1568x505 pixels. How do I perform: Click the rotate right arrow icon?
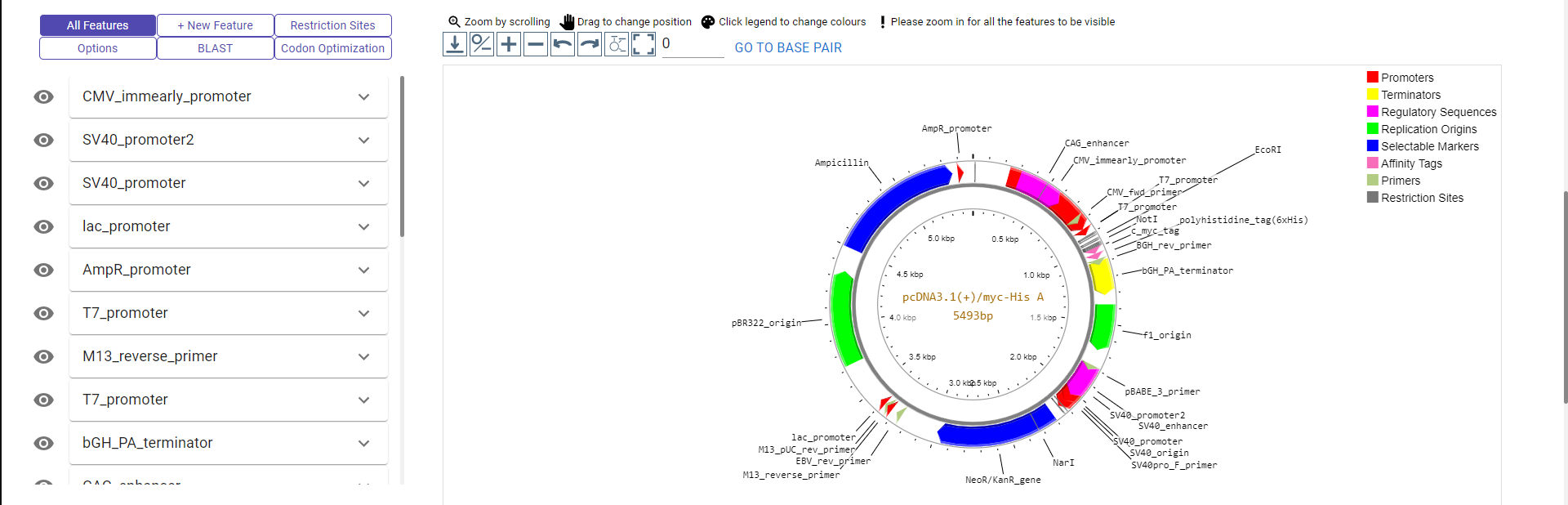[590, 44]
